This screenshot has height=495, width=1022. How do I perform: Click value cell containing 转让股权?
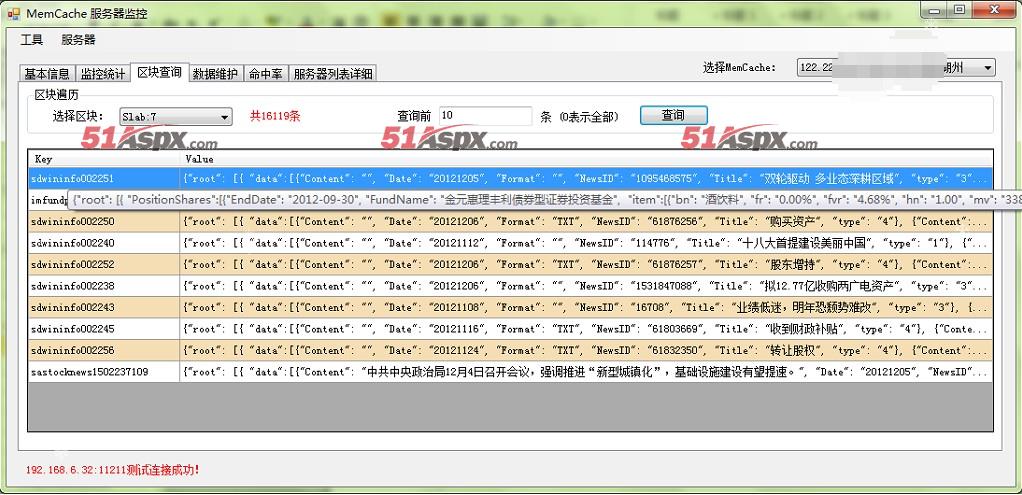click(x=586, y=351)
